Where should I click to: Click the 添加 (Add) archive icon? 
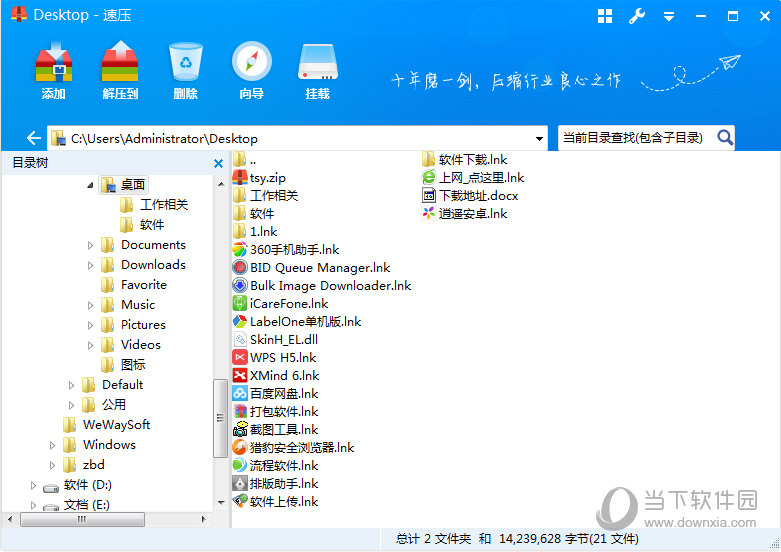(x=54, y=62)
